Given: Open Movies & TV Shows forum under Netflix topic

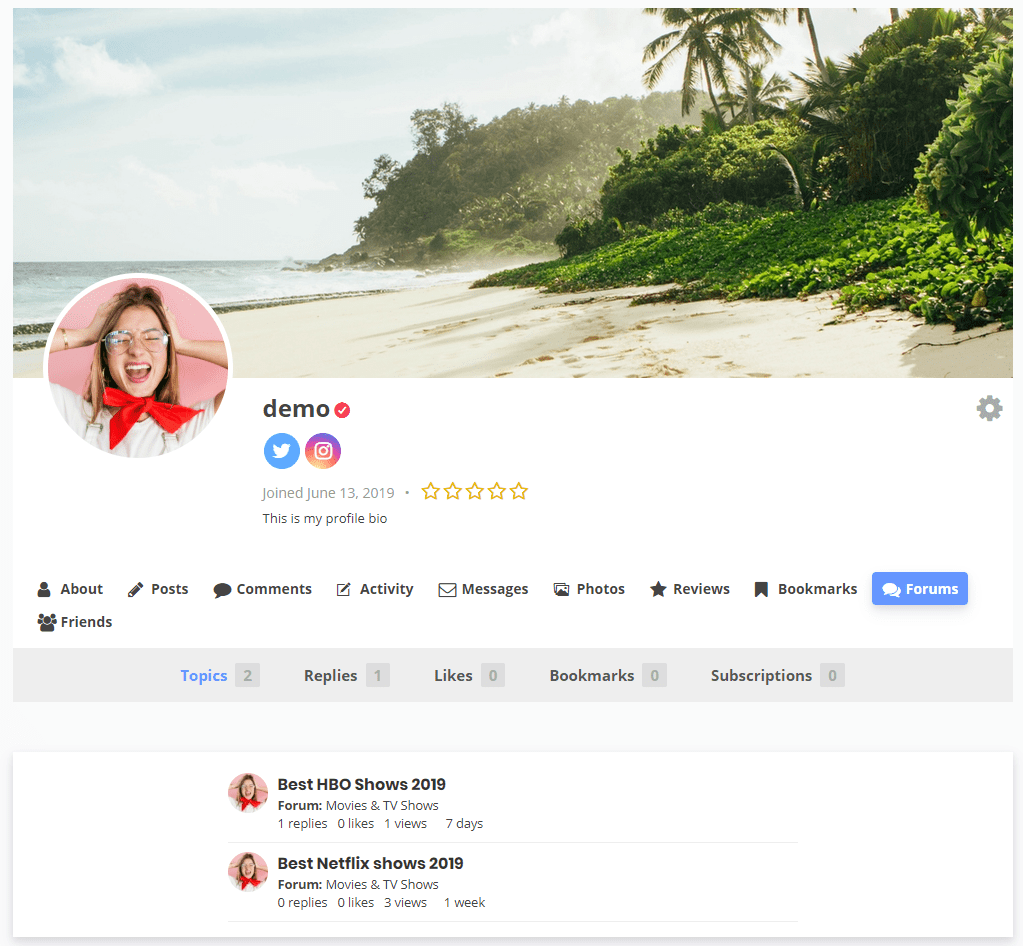Looking at the screenshot, I should [x=382, y=884].
